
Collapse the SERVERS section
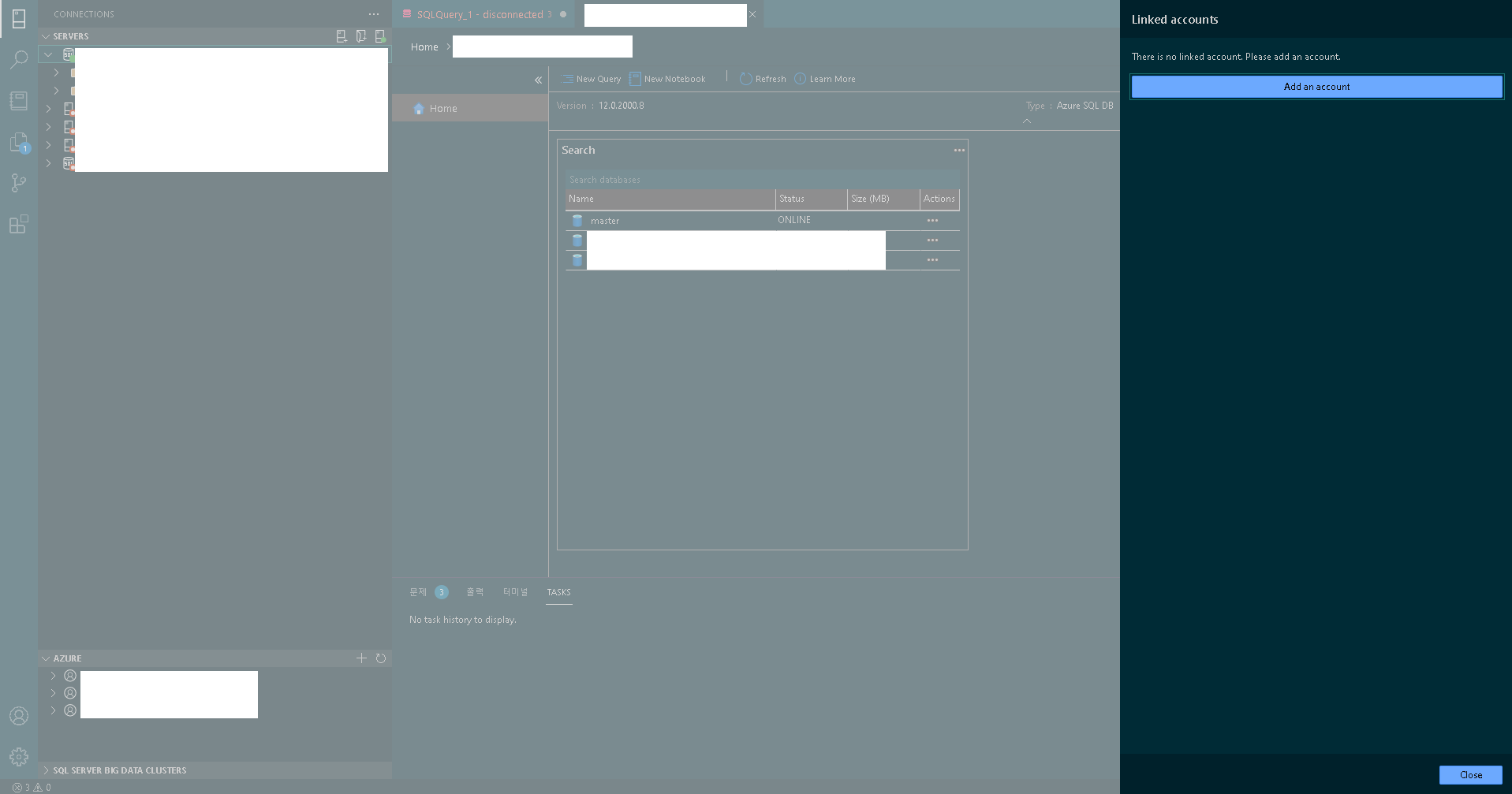[46, 36]
